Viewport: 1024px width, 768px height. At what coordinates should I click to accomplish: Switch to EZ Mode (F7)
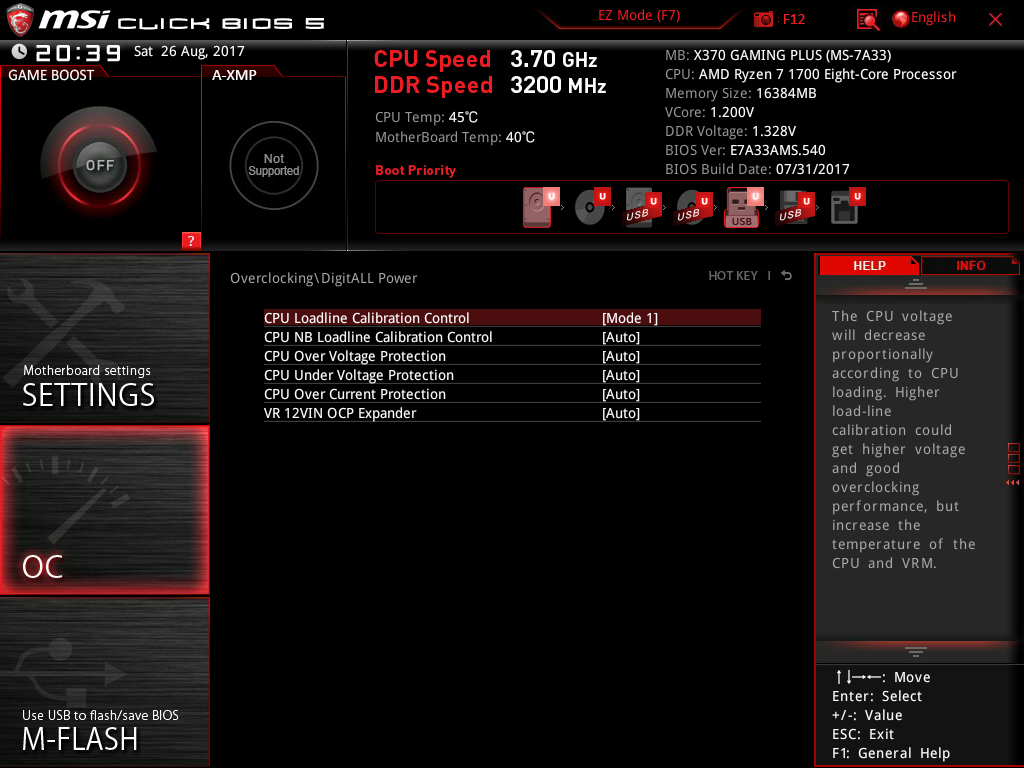pos(639,16)
